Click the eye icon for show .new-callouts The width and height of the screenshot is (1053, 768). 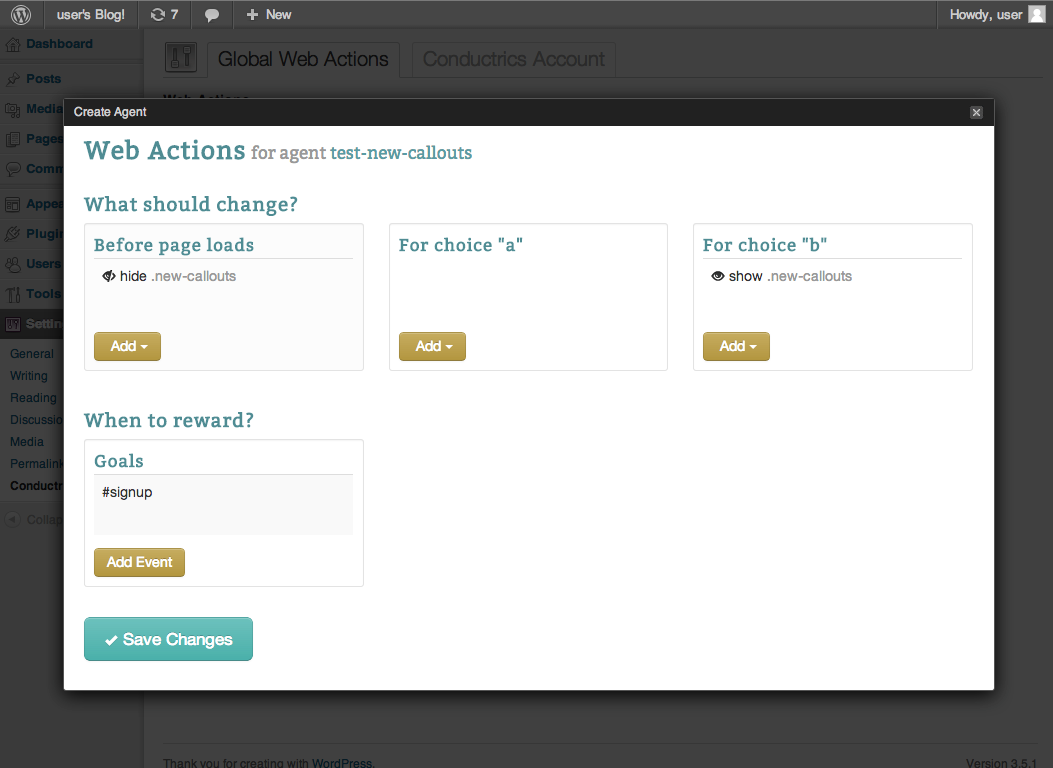(x=717, y=276)
